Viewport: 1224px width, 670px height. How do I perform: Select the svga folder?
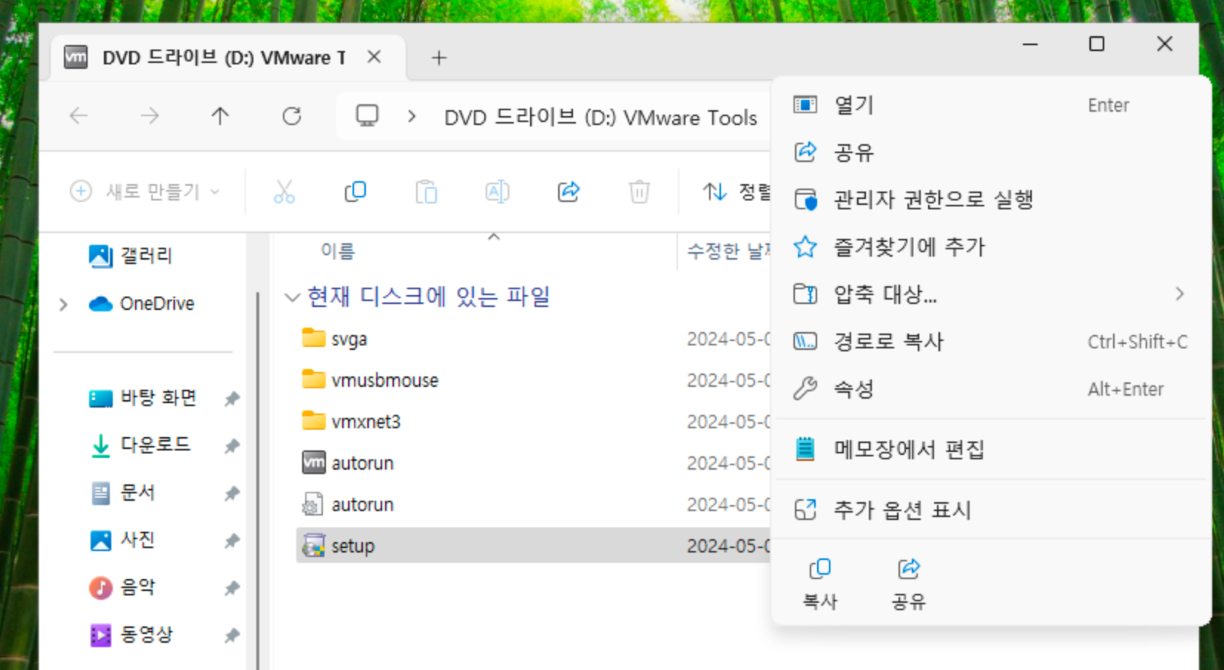[535, 339]
